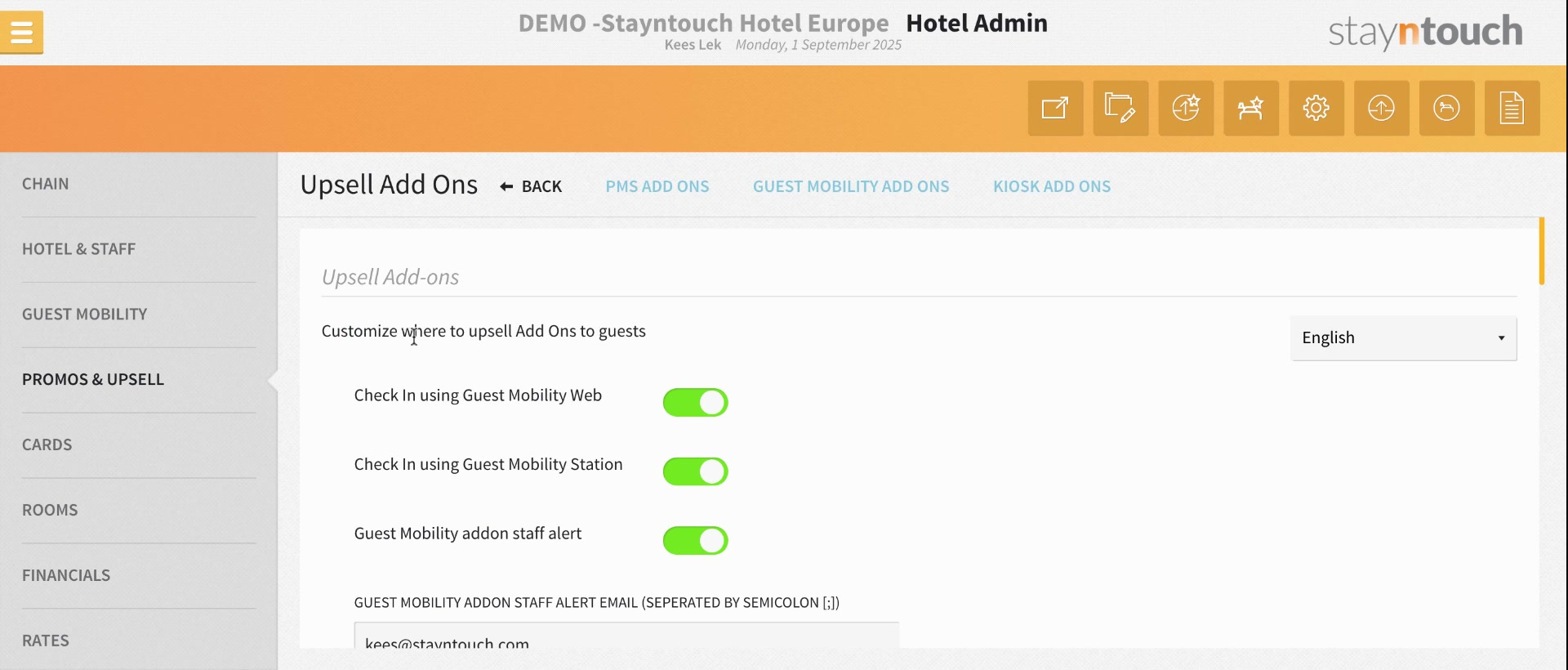Click the stayntouch logo
Viewport: 1568px width, 670px height.
pos(1425,32)
